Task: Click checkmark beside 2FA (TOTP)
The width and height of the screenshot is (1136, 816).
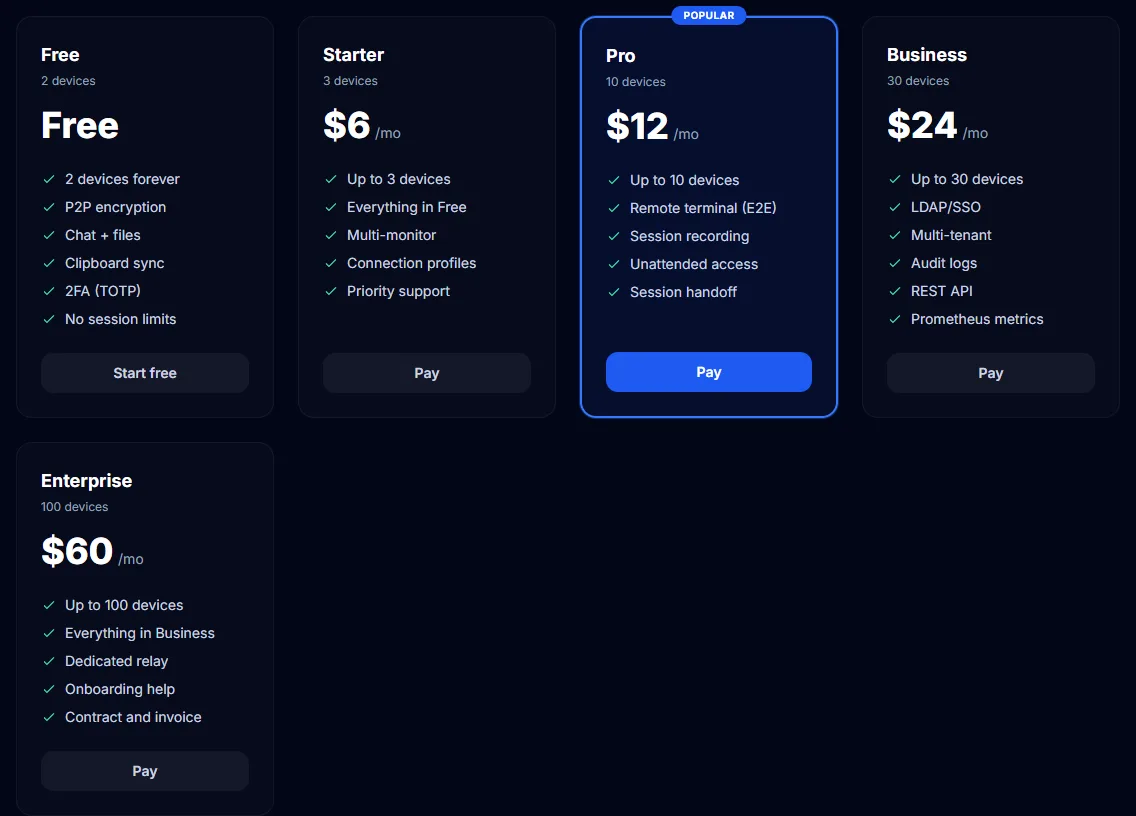Action: click(x=49, y=291)
